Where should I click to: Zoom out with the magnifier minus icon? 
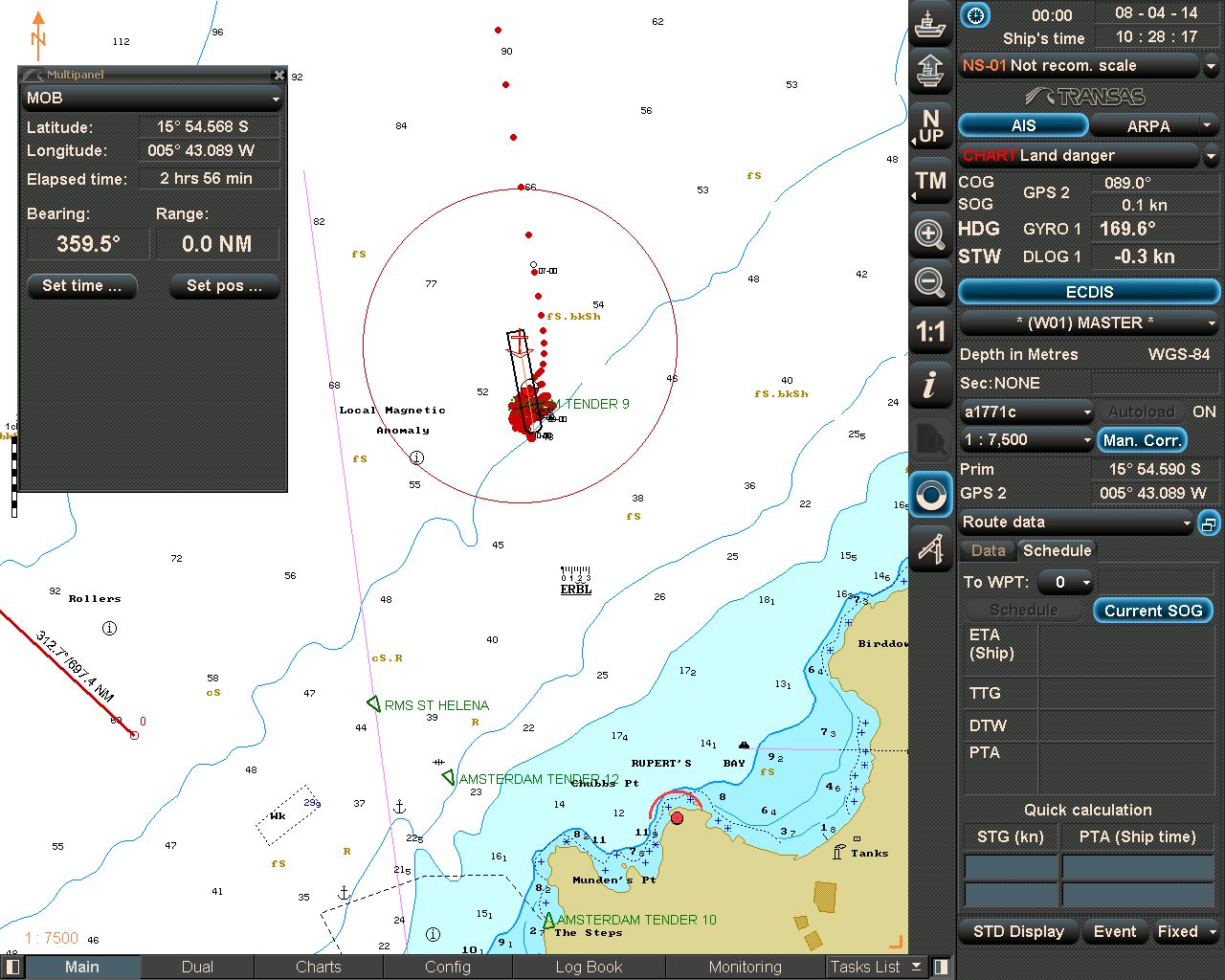pyautogui.click(x=930, y=282)
